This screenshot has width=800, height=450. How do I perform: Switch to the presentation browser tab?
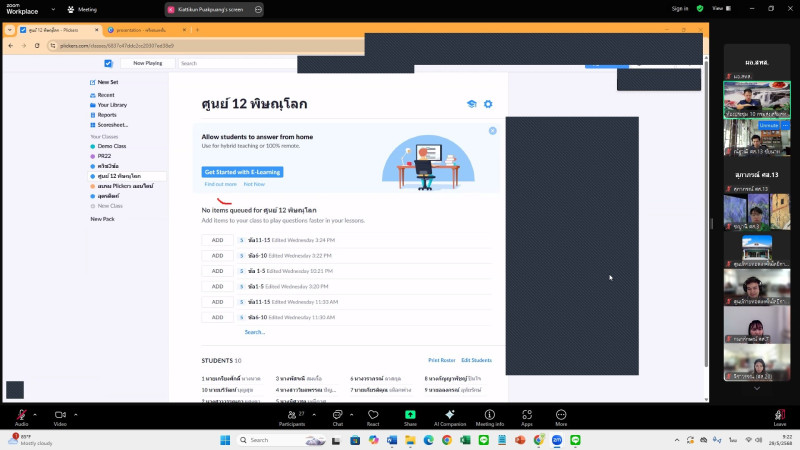click(x=146, y=30)
